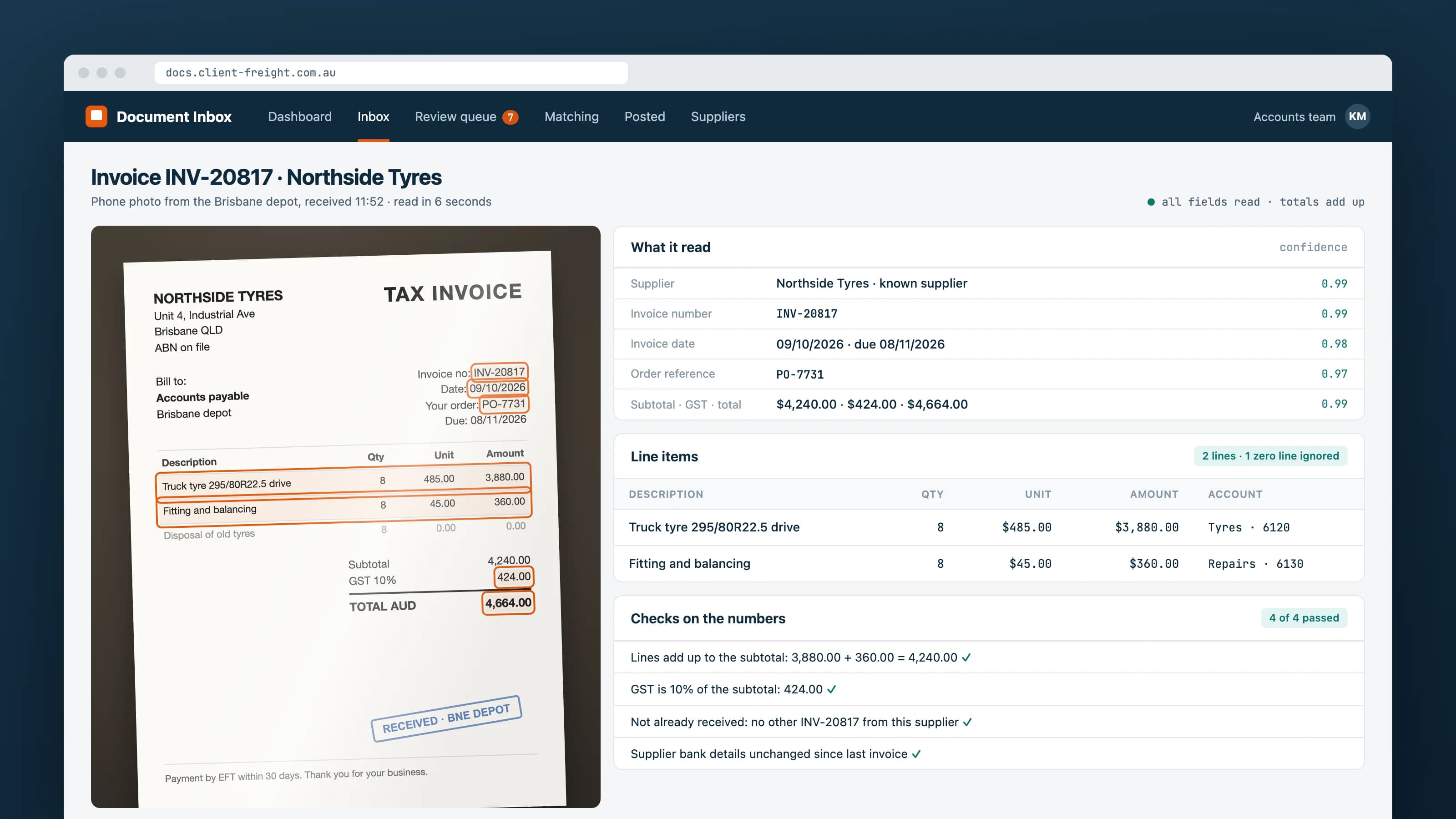Click the $45.00 unit price cell
Viewport: 1456px width, 819px height.
coord(1030,564)
